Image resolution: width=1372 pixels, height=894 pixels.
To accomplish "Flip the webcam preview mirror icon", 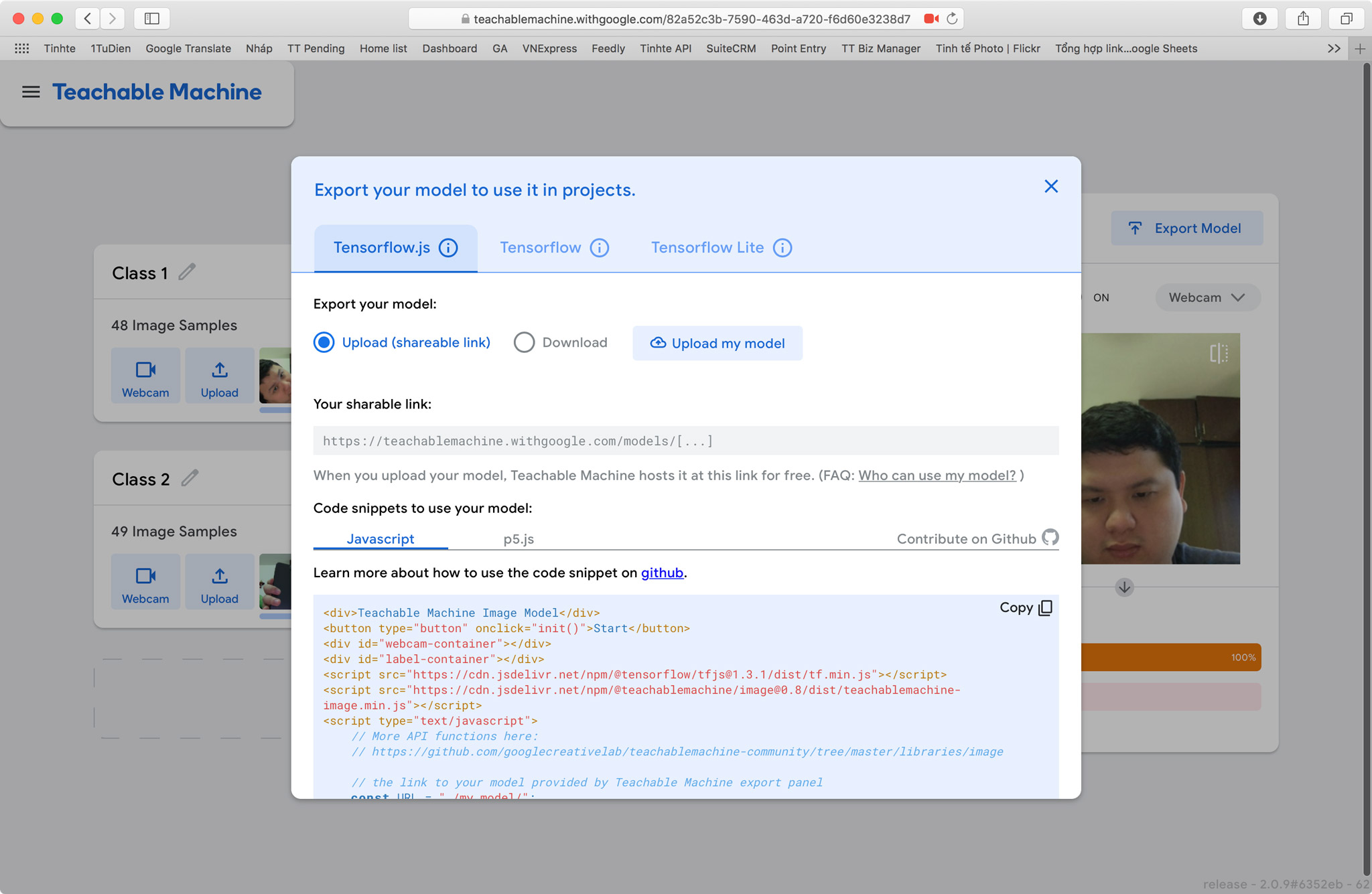I will pyautogui.click(x=1219, y=353).
